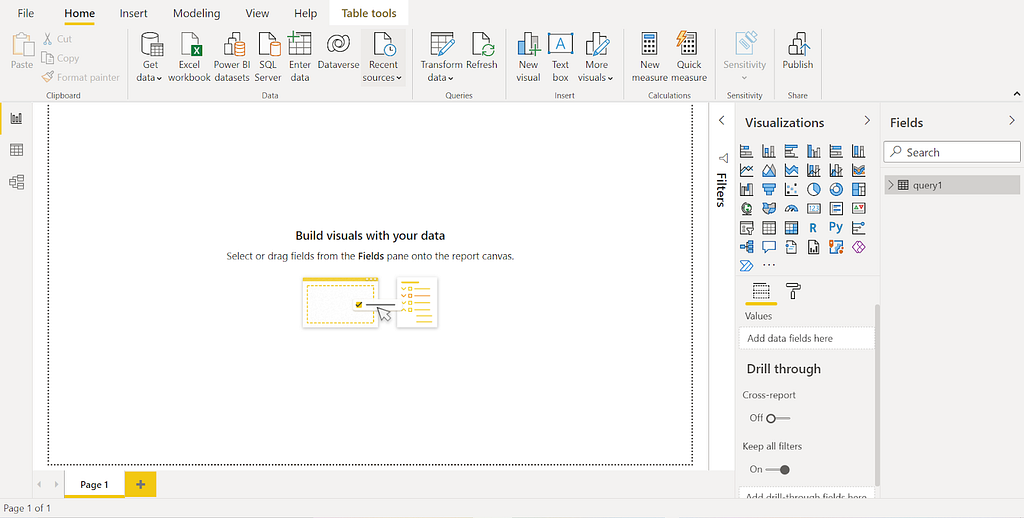Pick the Scatter chart visual
This screenshot has height=518, width=1024.
click(792, 189)
